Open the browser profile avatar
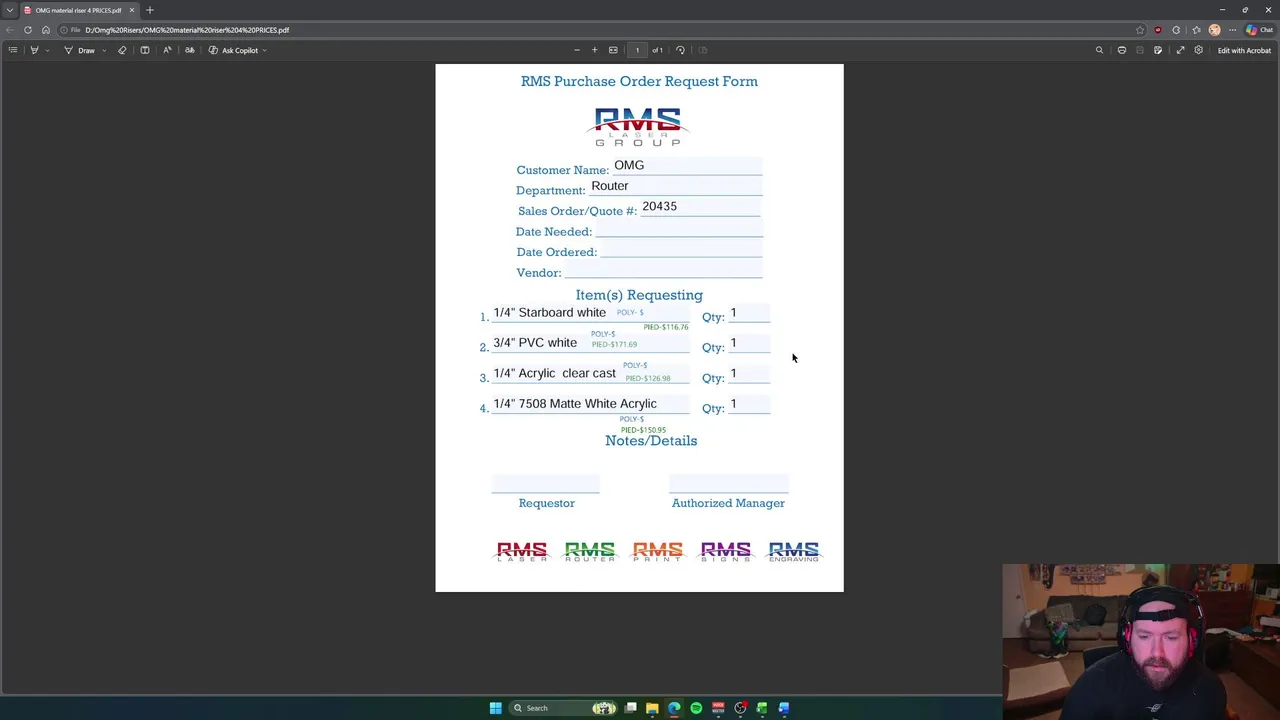 [x=1214, y=30]
